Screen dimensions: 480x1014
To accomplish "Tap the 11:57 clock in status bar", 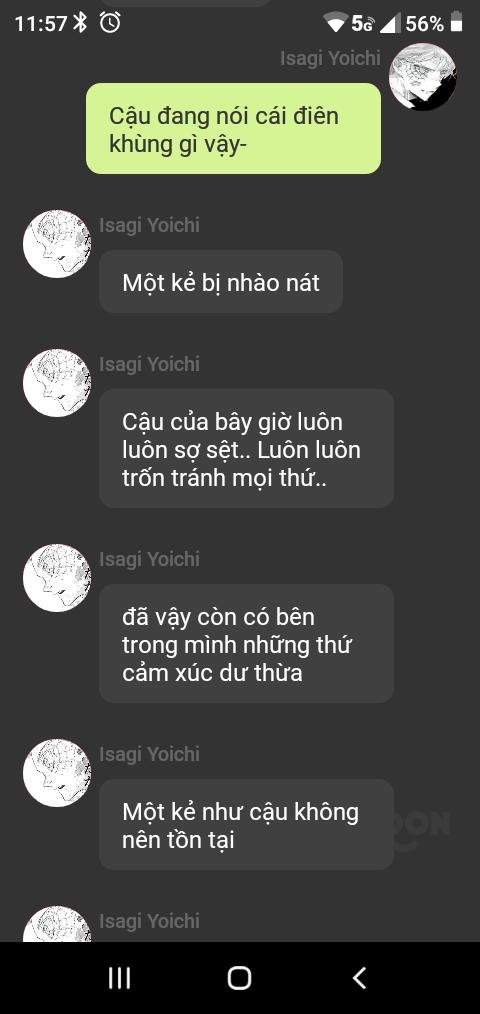I will coord(41,24).
